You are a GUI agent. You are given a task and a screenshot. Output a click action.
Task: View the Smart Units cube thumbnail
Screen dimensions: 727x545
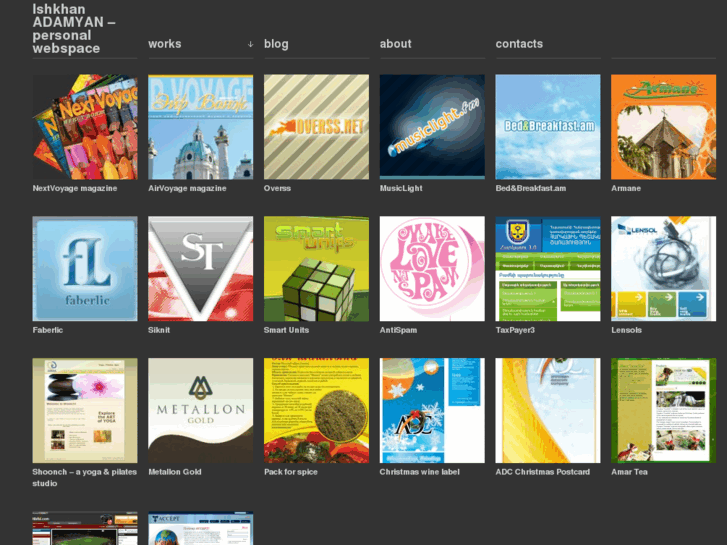pos(316,269)
